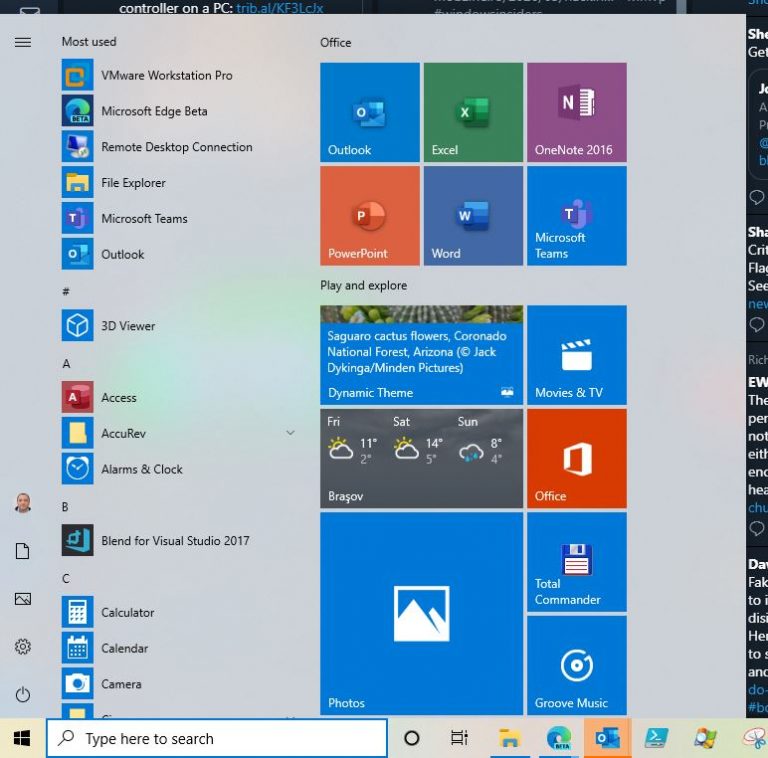Screen dimensions: 768x758
Task: Open the Dynamic Theme cactus tile
Action: coord(422,355)
